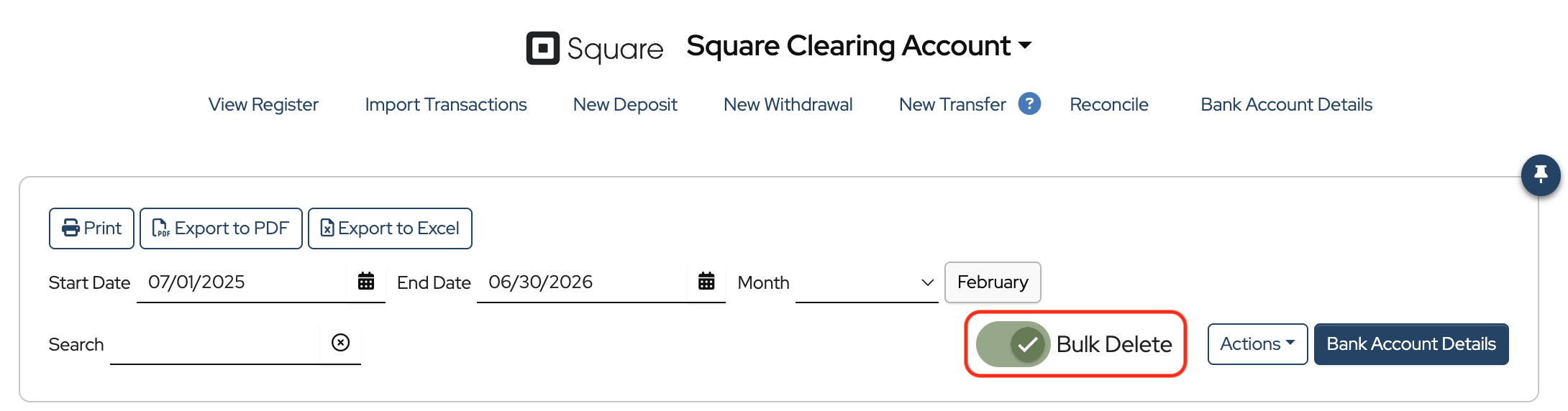Image resolution: width=1568 pixels, height=411 pixels.
Task: Click the pin icon on the panel
Action: (1540, 175)
